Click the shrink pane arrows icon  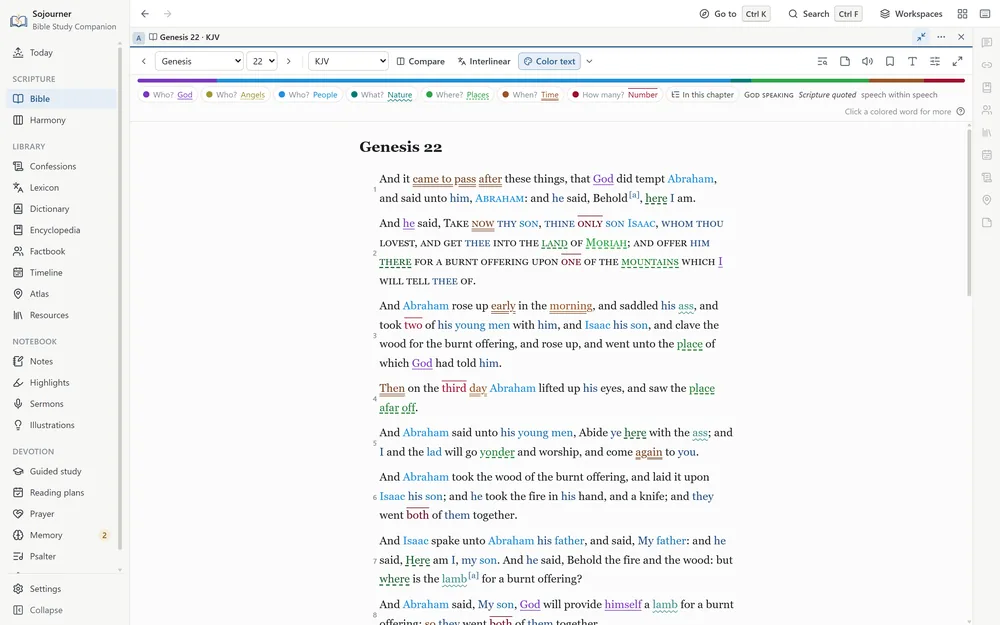[921, 37]
